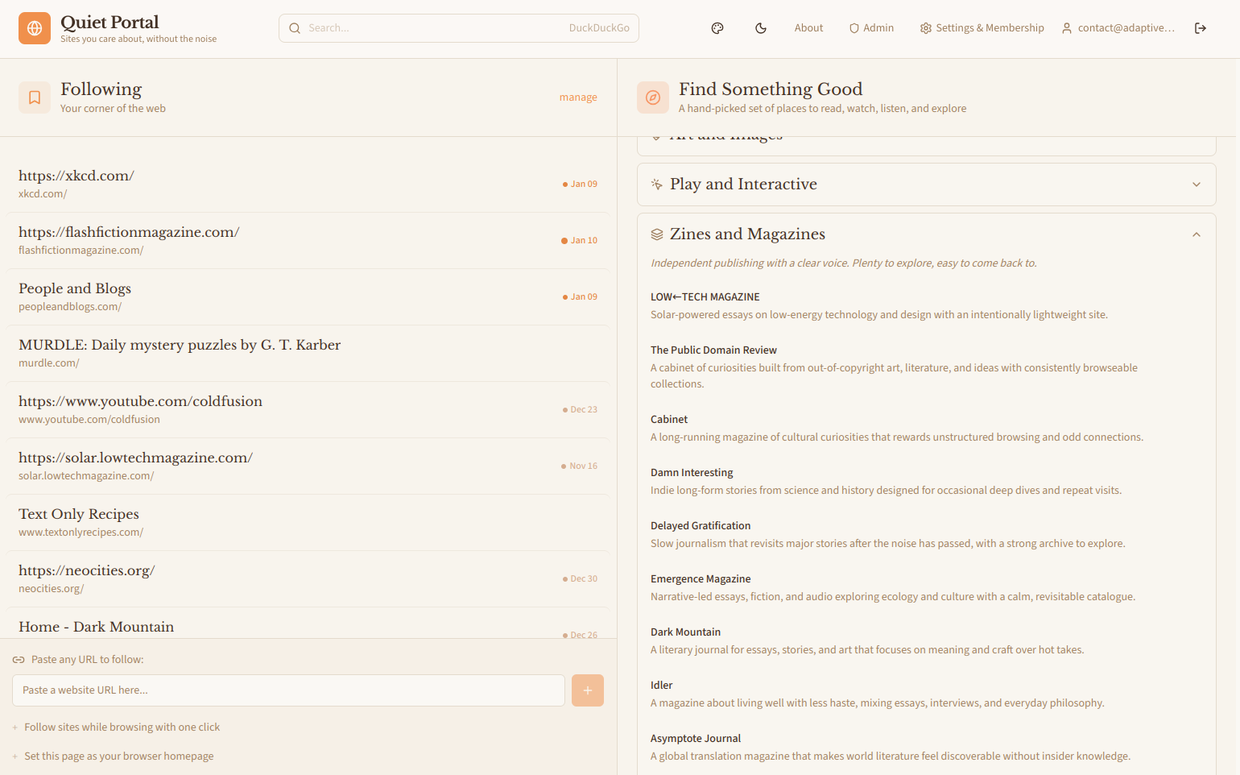Click the manage link in Following
This screenshot has width=1240, height=775.
578,97
